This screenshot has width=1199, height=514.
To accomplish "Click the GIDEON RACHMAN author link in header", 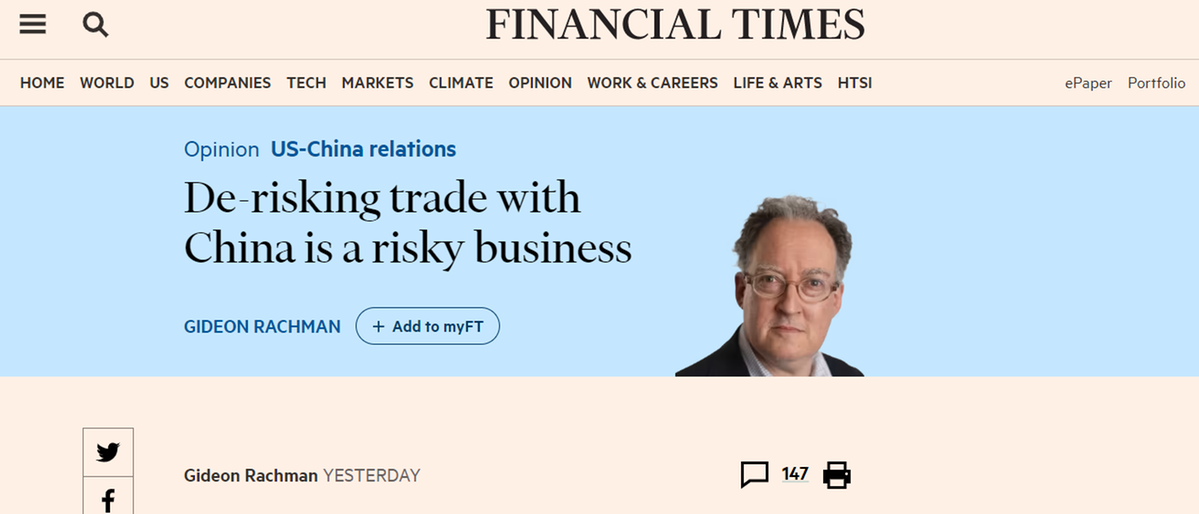I will (262, 326).
